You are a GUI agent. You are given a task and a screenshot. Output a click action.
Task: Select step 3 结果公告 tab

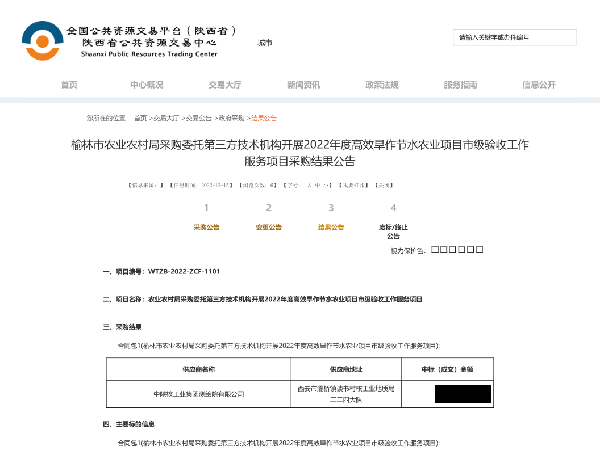click(331, 227)
